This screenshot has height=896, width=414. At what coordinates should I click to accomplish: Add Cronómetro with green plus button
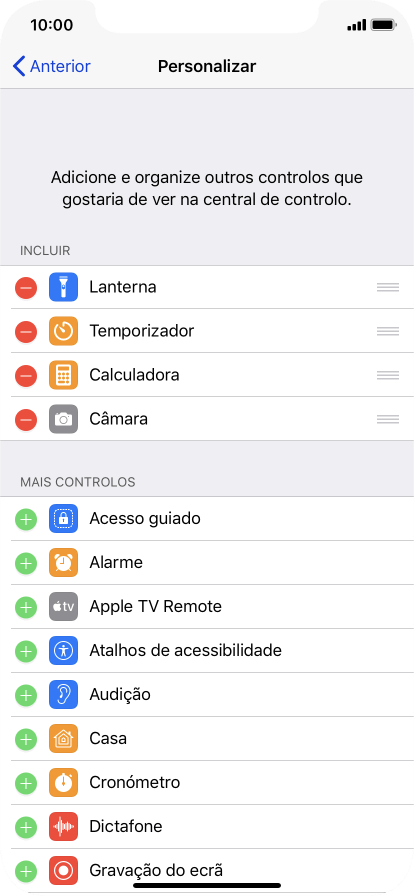(26, 783)
